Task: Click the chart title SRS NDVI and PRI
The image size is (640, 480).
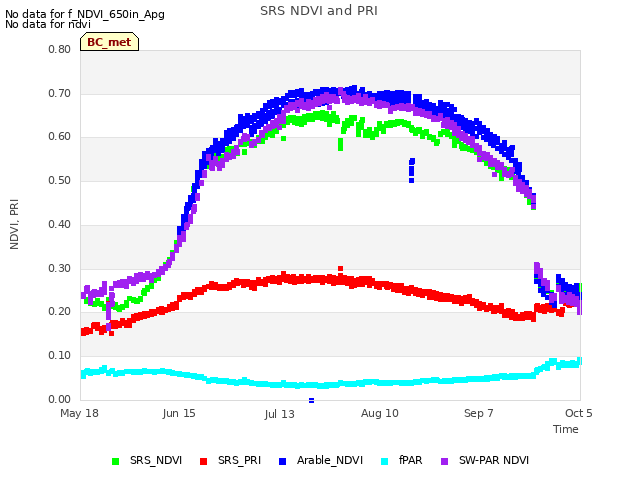Action: [319, 11]
